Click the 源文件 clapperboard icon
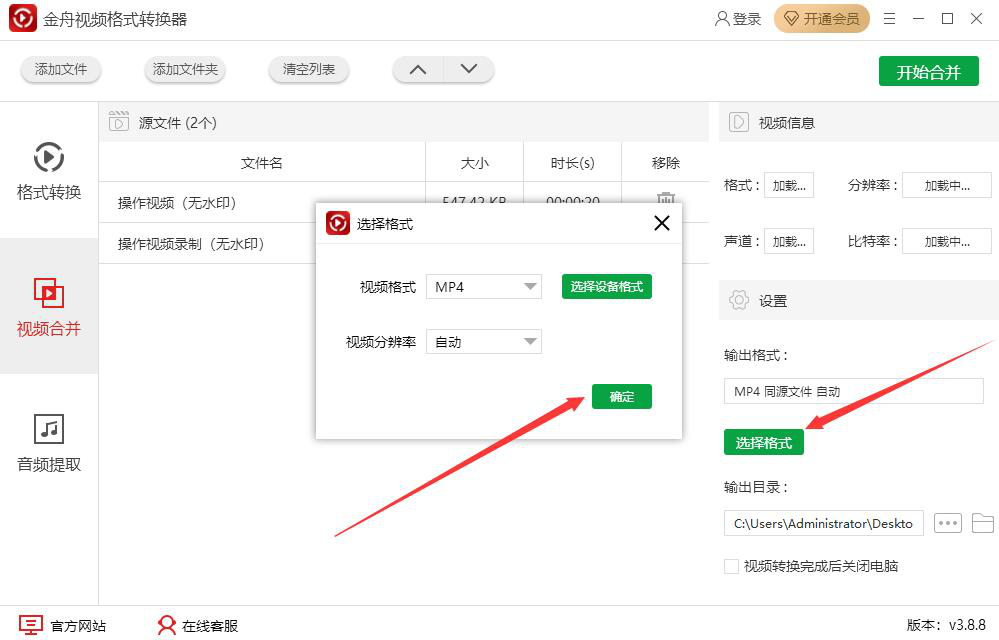The height and width of the screenshot is (640, 999). pyautogui.click(x=119, y=121)
